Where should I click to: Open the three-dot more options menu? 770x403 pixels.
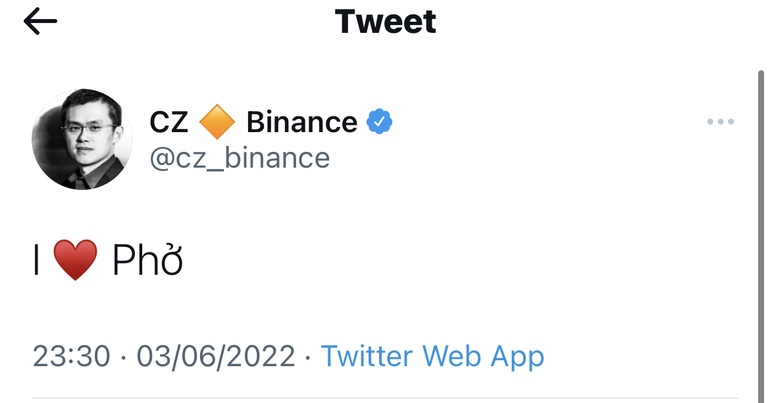[720, 121]
